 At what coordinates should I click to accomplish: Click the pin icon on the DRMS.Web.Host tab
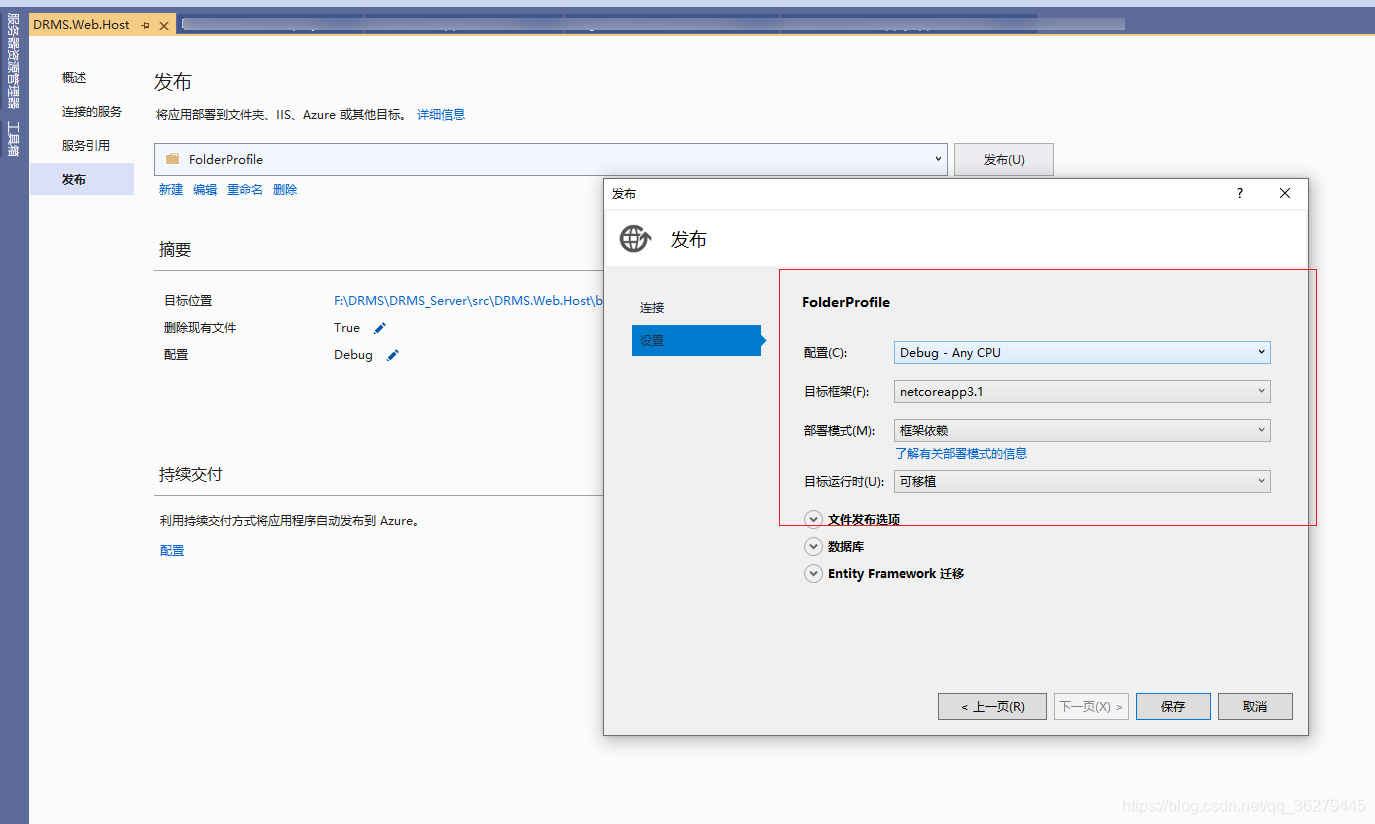tap(145, 22)
